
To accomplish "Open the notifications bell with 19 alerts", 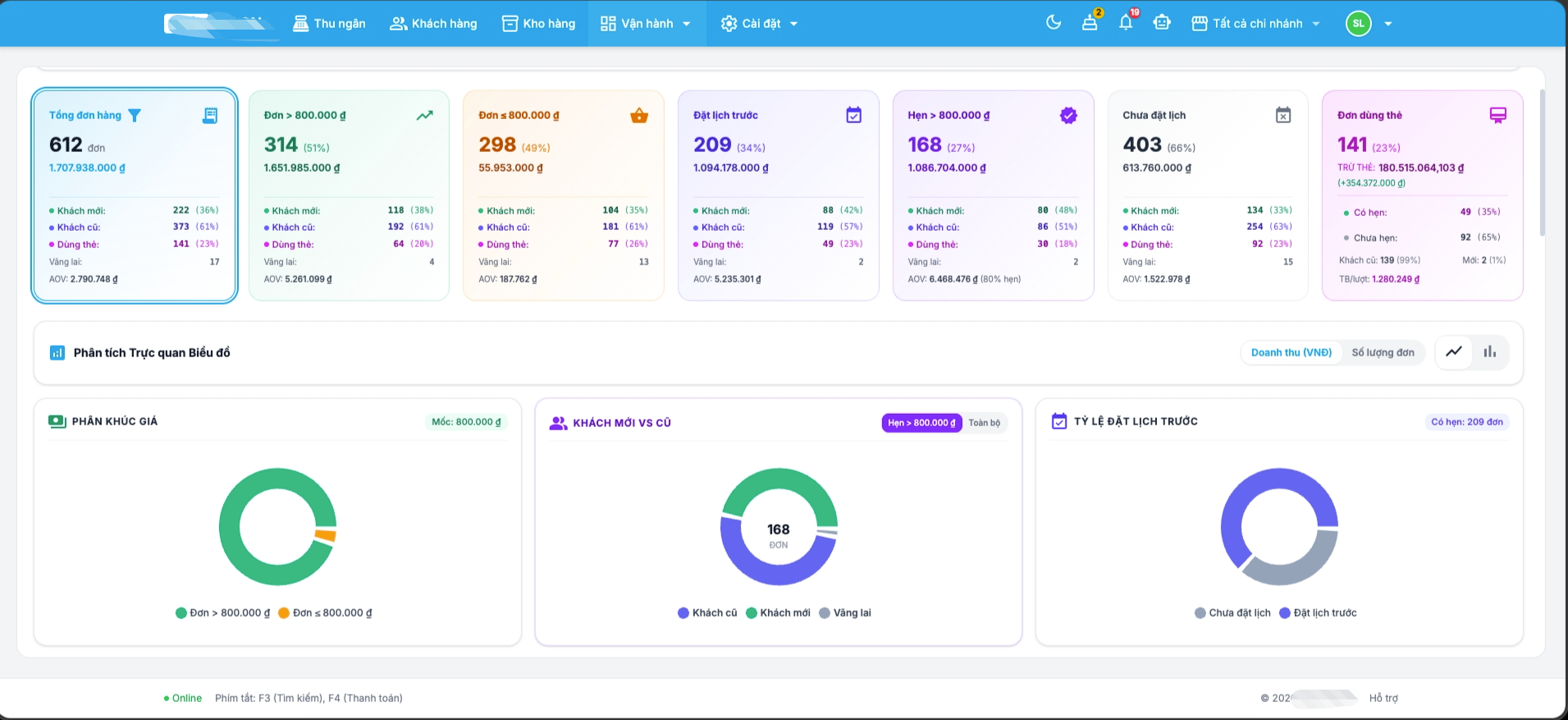I will [x=1126, y=23].
